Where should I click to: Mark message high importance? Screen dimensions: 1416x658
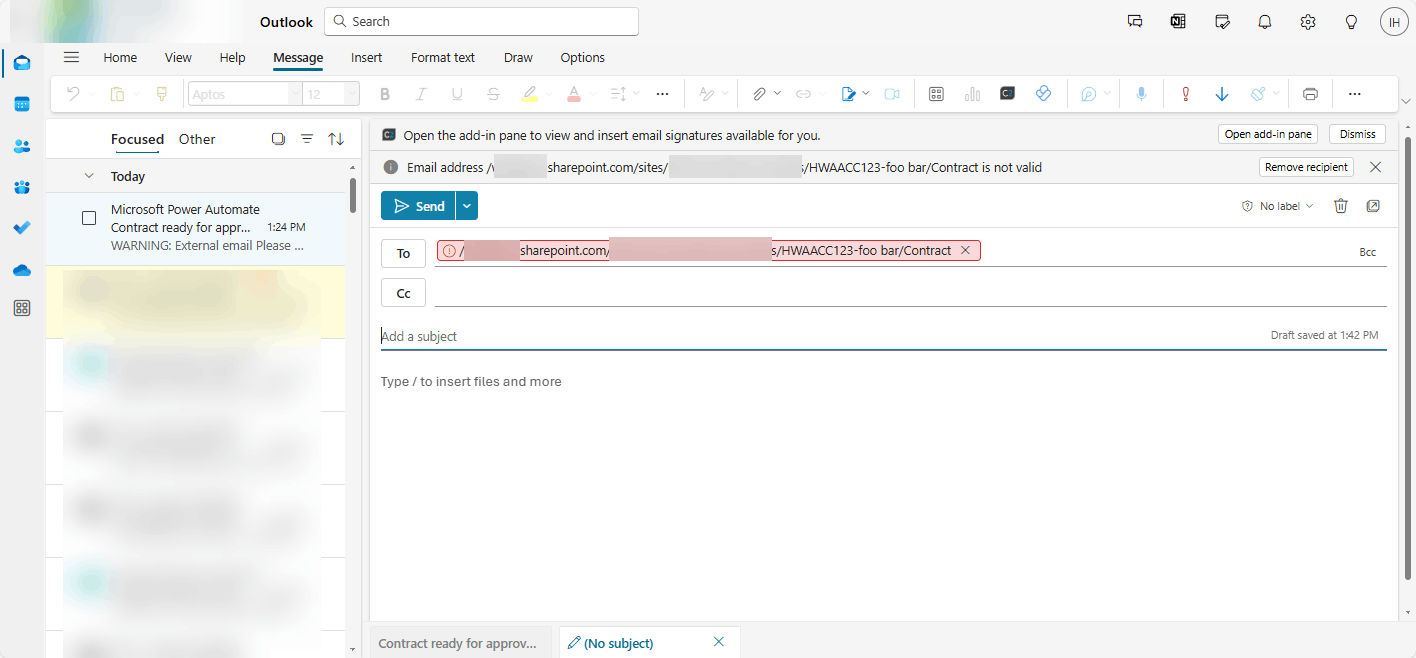[1185, 94]
